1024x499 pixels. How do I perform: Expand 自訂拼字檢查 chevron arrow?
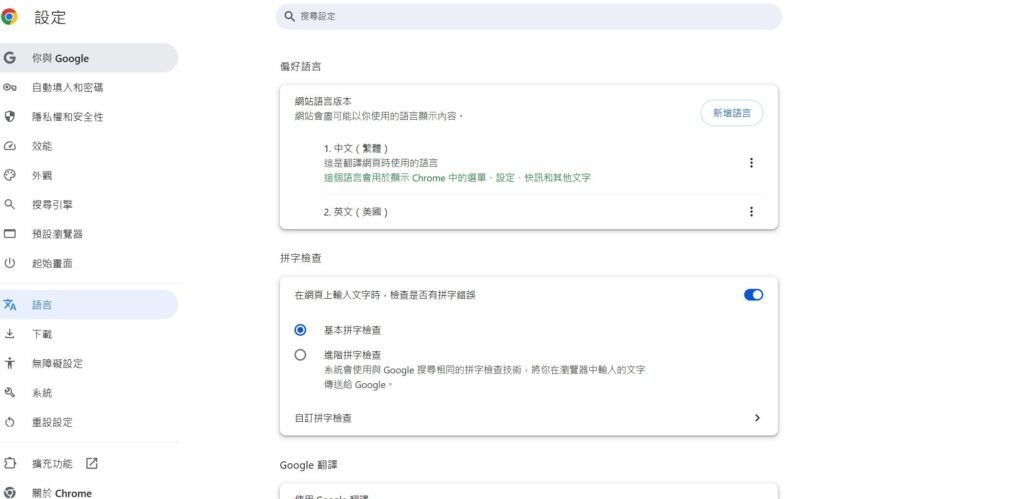coord(757,418)
